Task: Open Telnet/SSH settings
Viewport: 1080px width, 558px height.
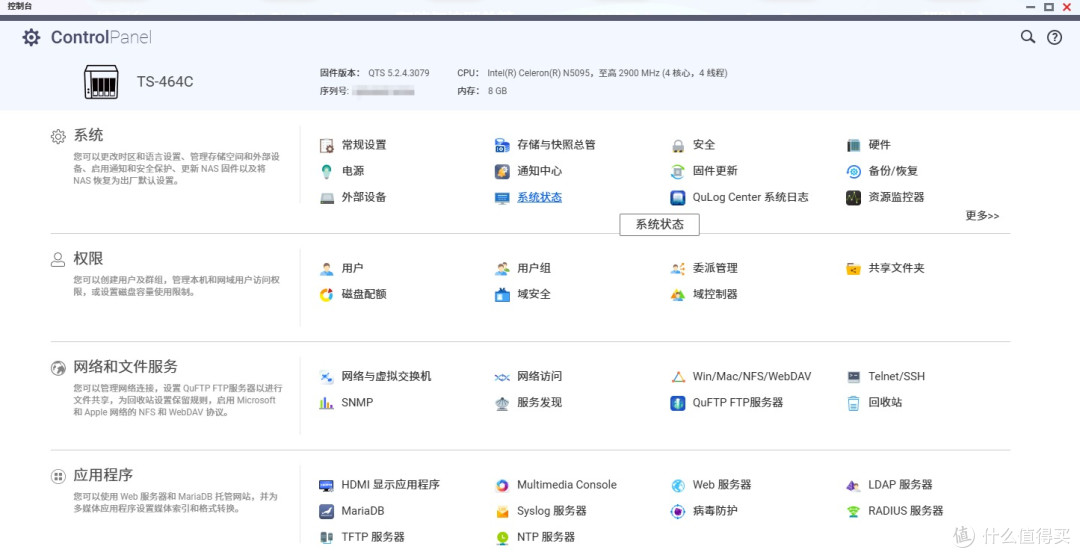Action: (896, 376)
